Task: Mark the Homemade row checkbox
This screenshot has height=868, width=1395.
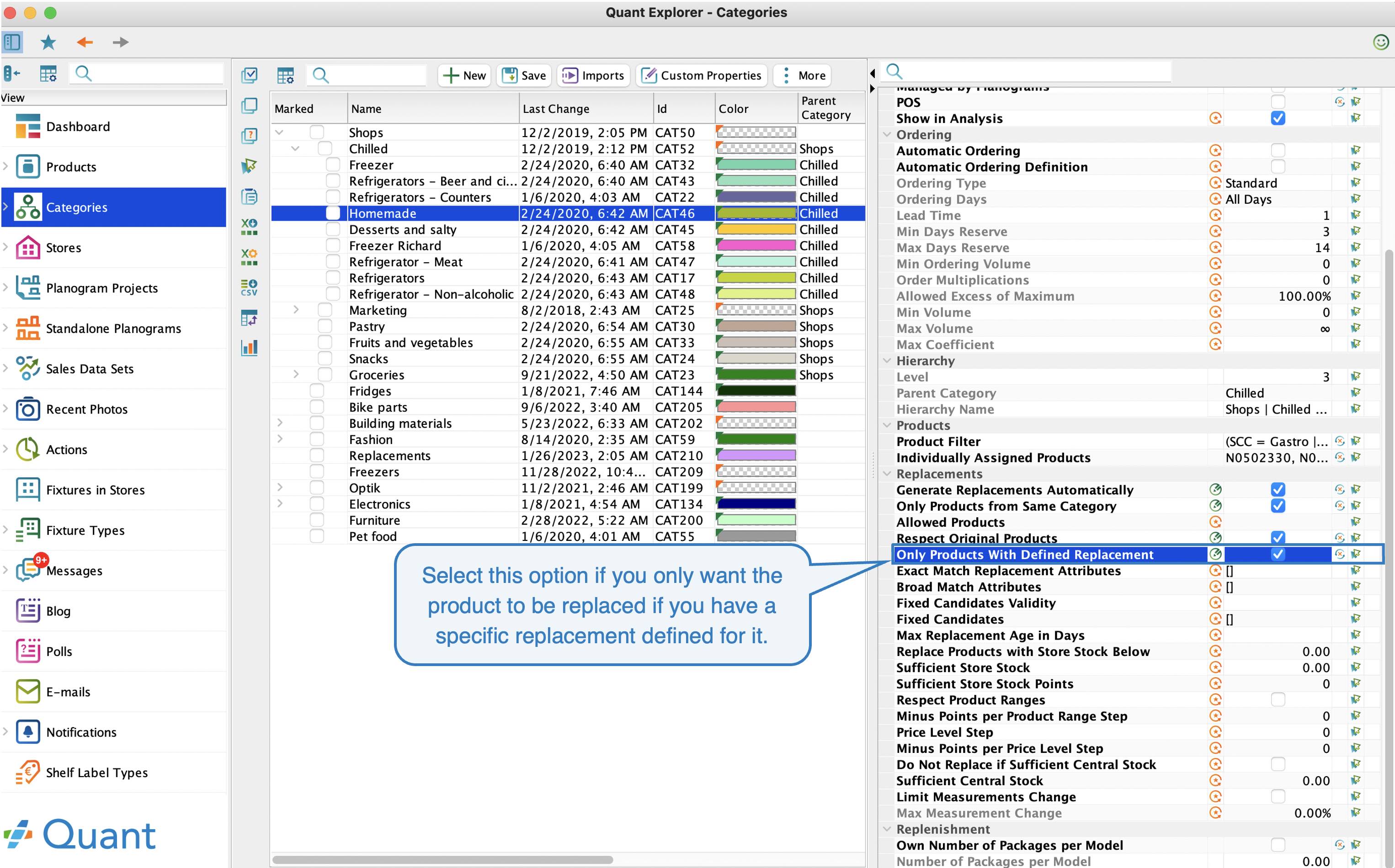Action: point(333,213)
